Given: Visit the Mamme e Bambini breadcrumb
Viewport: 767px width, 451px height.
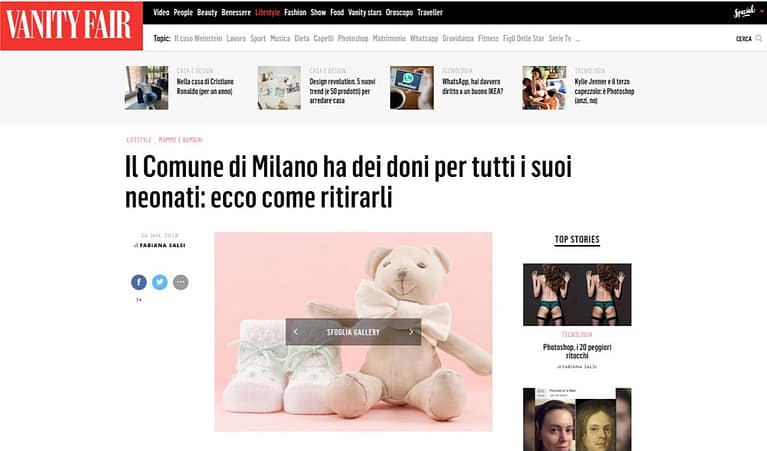Looking at the screenshot, I should pos(180,140).
